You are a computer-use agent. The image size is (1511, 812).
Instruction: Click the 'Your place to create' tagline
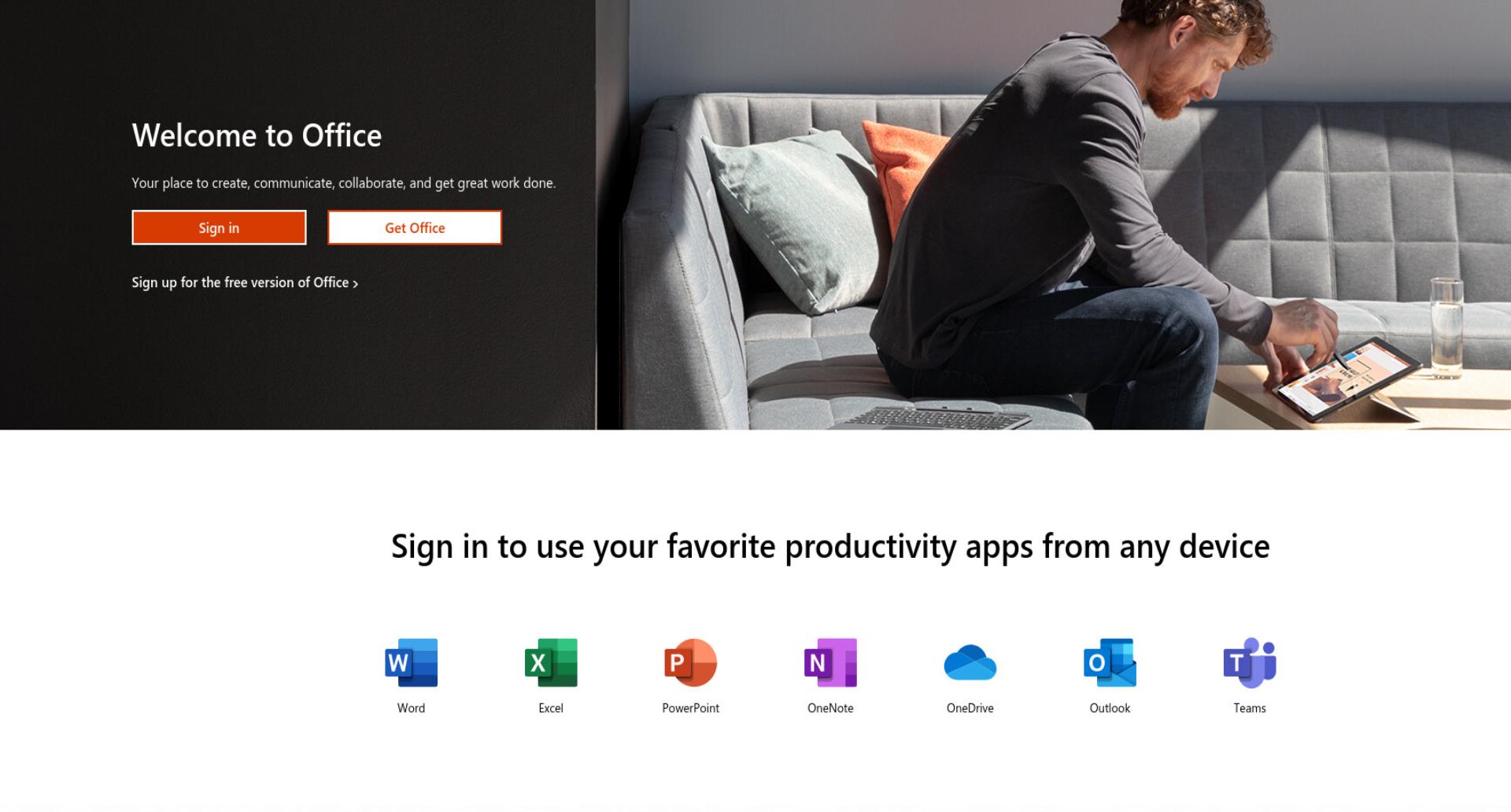pyautogui.click(x=344, y=183)
